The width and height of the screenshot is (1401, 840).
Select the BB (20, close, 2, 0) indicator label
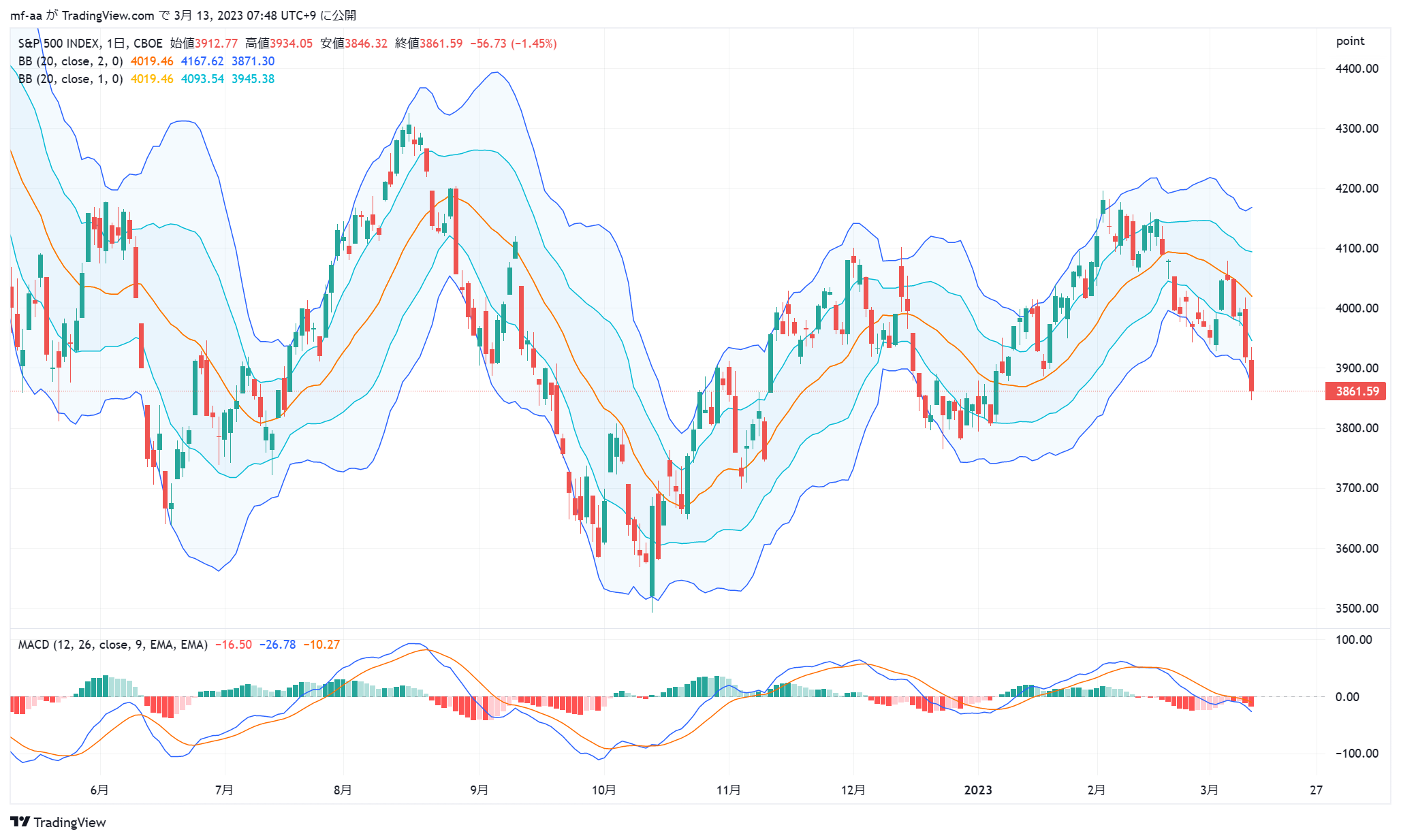71,61
